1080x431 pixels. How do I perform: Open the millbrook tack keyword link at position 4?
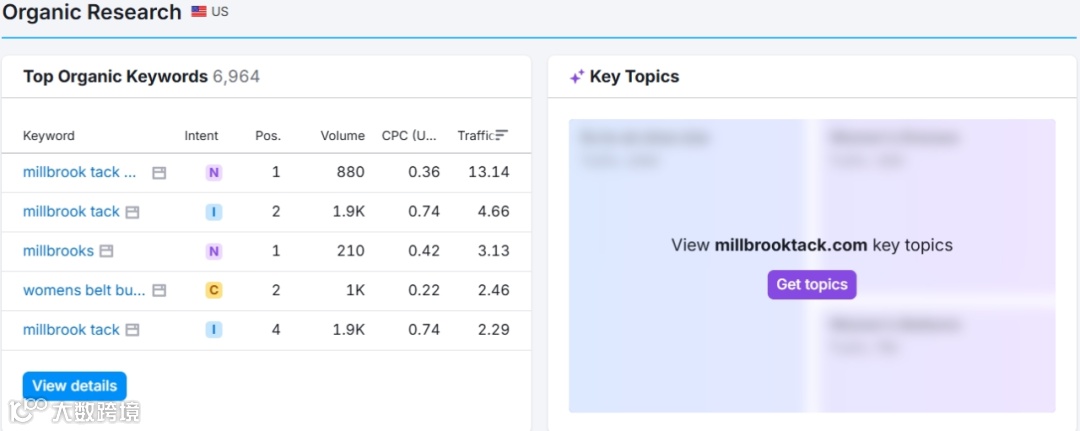pyautogui.click(x=72, y=330)
